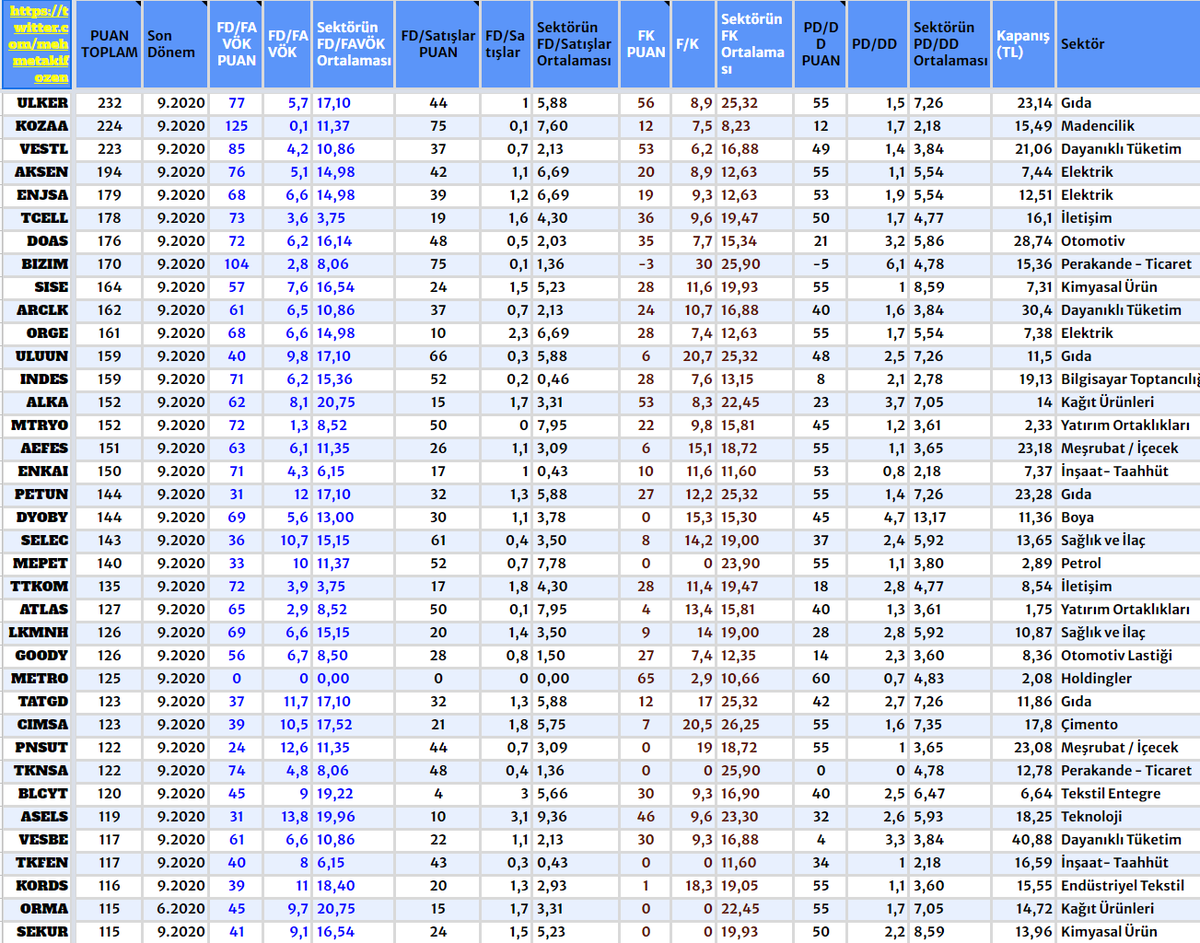Click the ENJSA ticker cell

(38, 195)
